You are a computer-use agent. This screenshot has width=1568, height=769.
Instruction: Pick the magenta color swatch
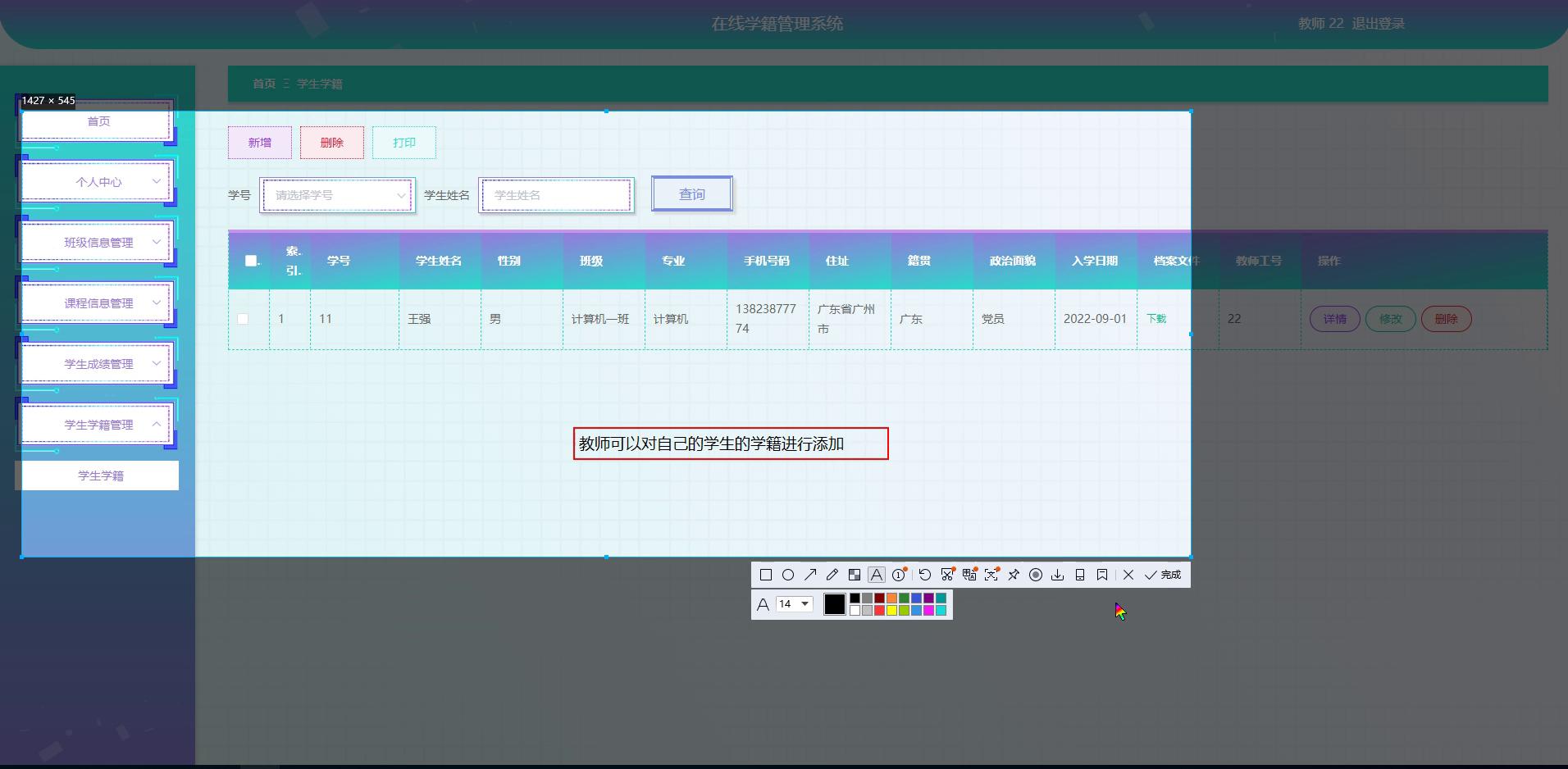click(928, 610)
